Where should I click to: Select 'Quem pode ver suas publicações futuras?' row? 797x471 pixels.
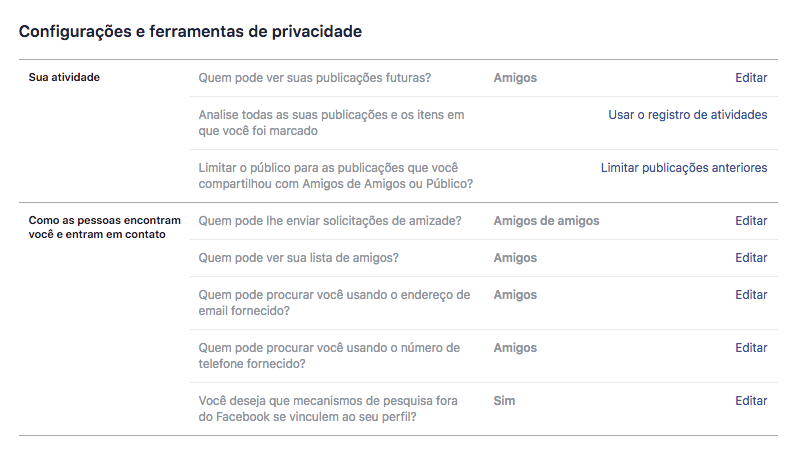coord(483,78)
